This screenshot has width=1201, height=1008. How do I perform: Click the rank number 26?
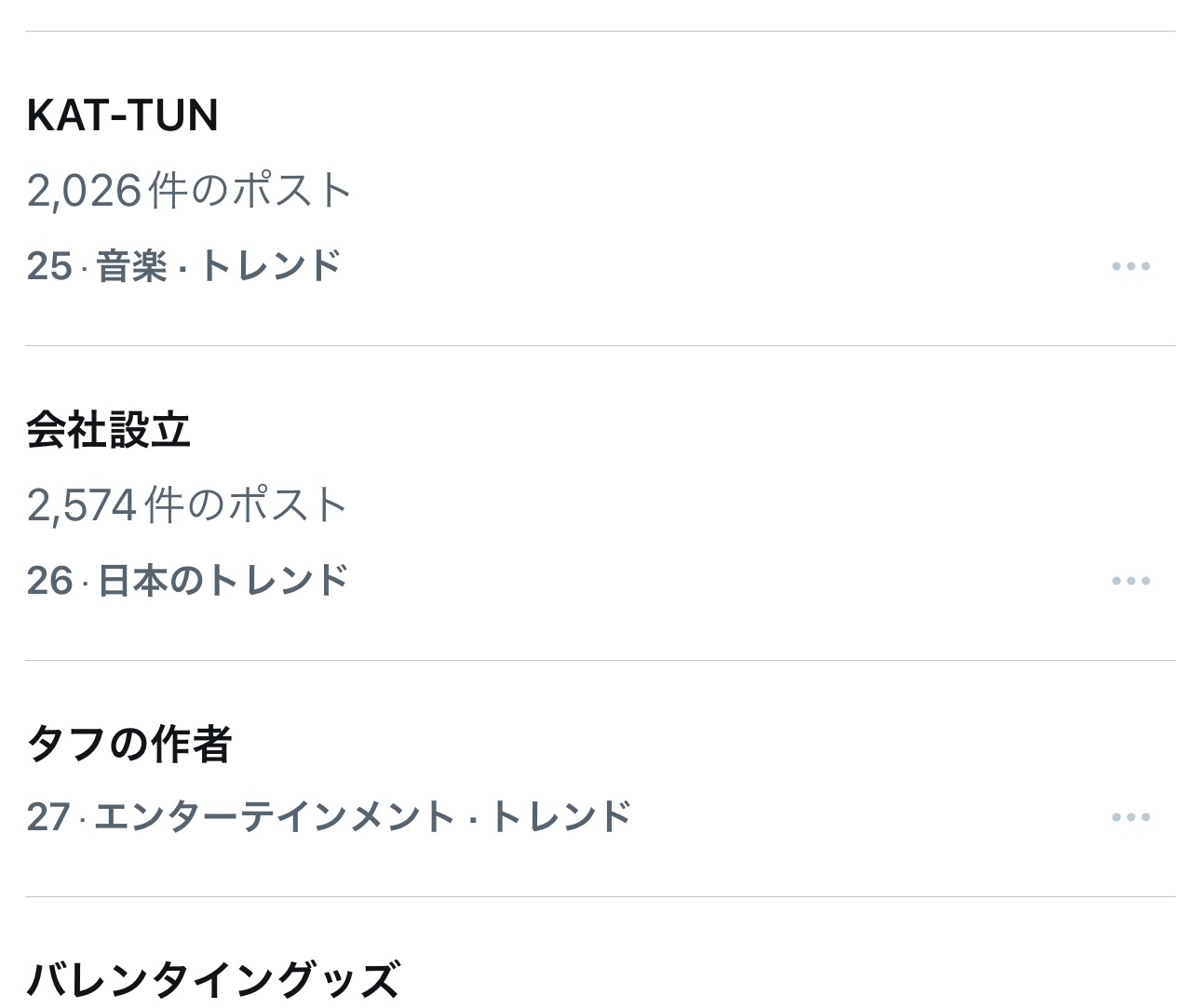[49, 581]
